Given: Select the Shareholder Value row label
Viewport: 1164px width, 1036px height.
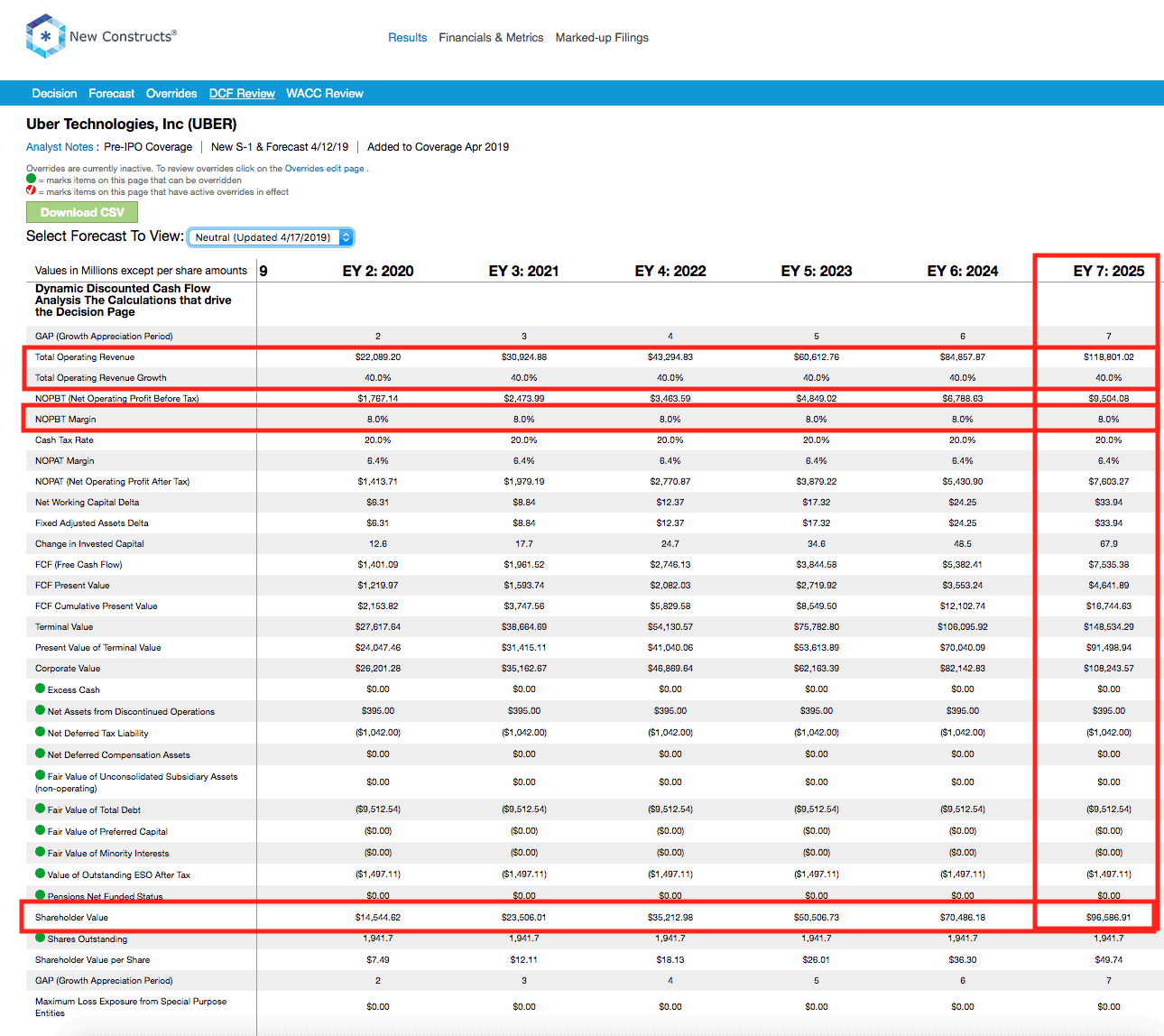Looking at the screenshot, I should click(x=71, y=918).
